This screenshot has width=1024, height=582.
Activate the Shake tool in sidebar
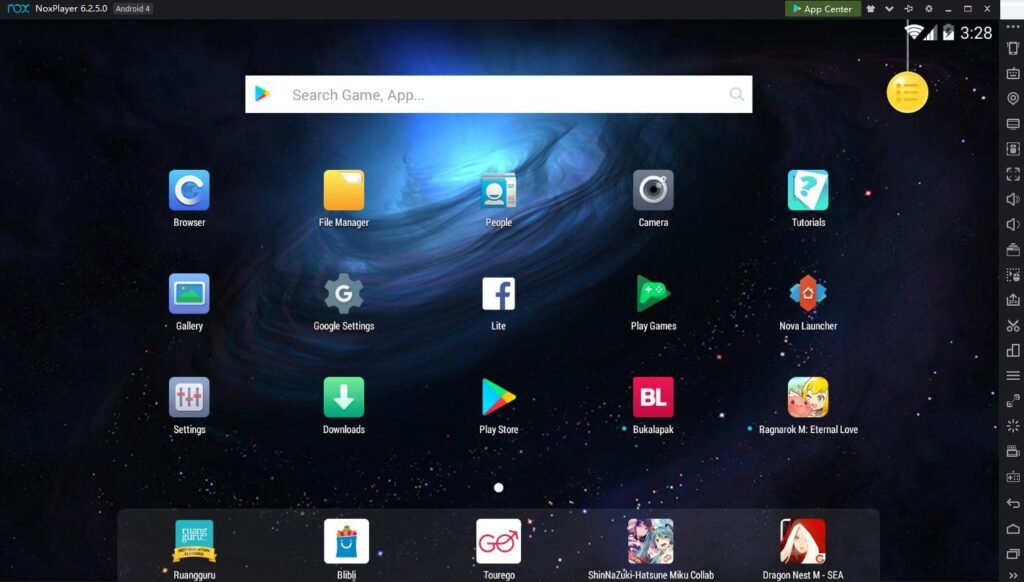1013,48
